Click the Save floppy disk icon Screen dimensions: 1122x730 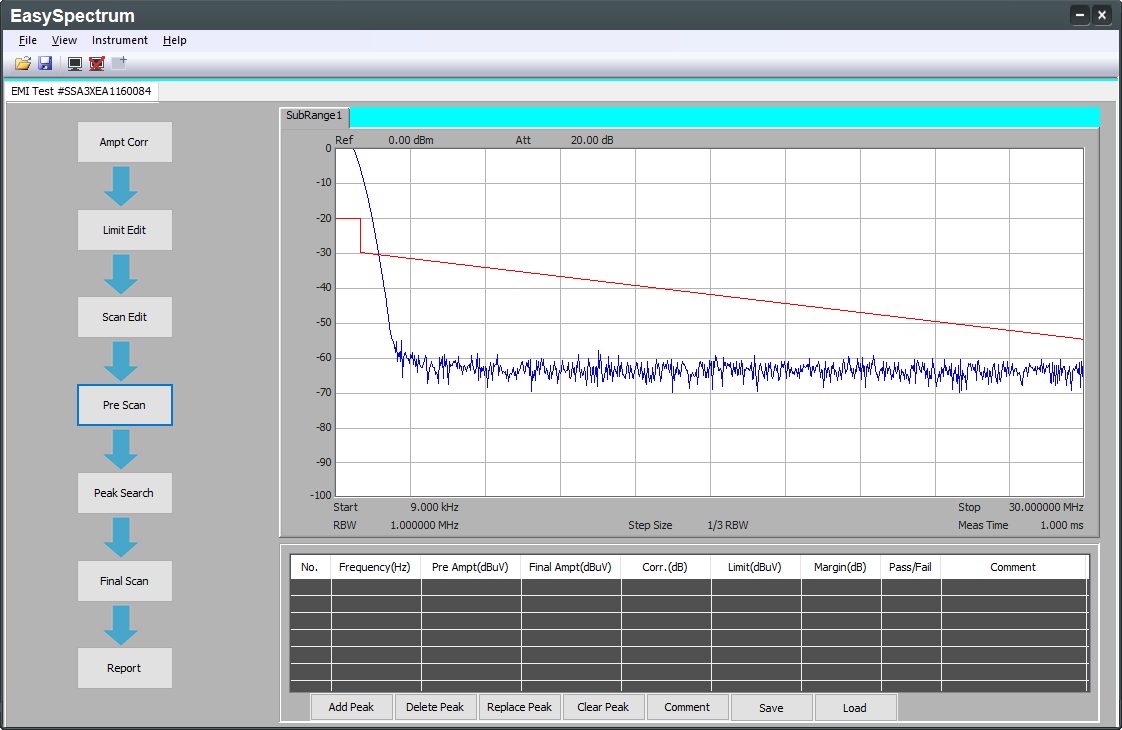45,63
